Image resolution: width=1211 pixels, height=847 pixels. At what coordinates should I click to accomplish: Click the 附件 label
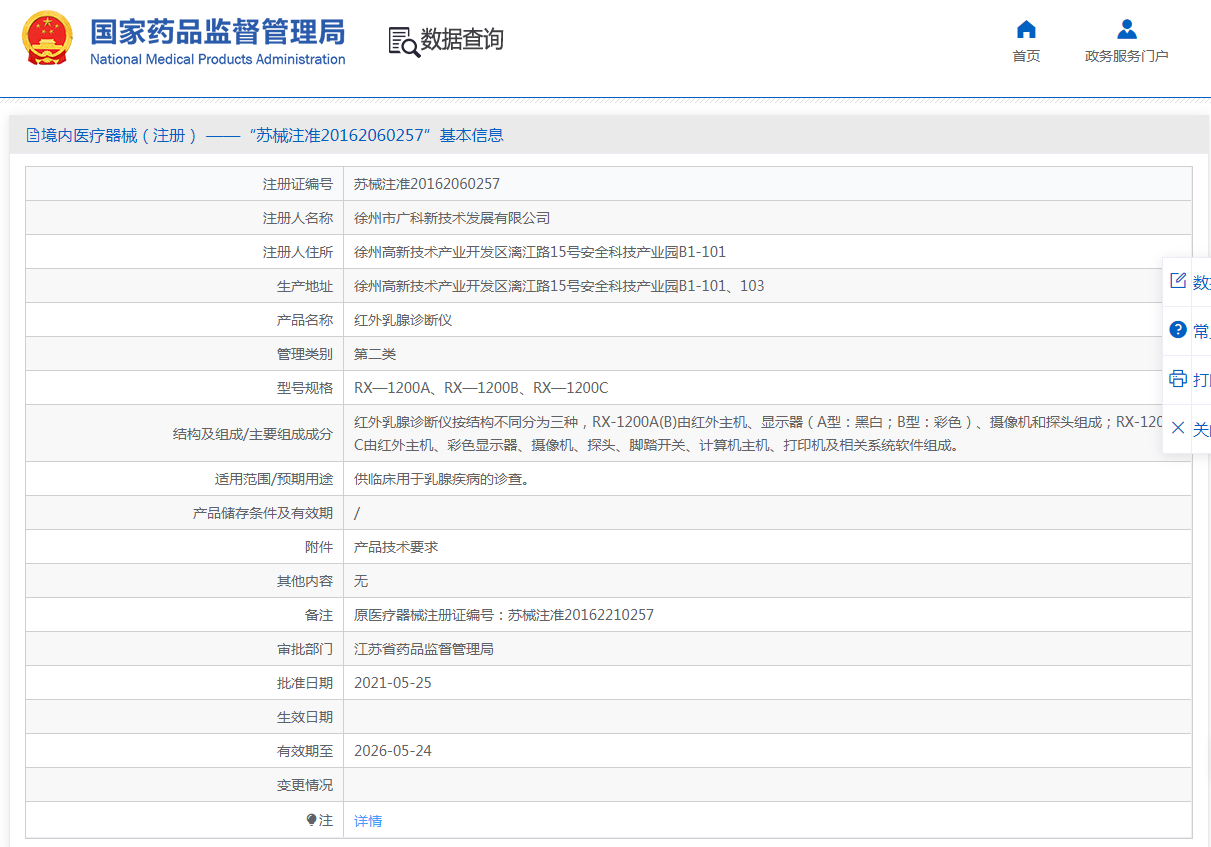[x=319, y=547]
